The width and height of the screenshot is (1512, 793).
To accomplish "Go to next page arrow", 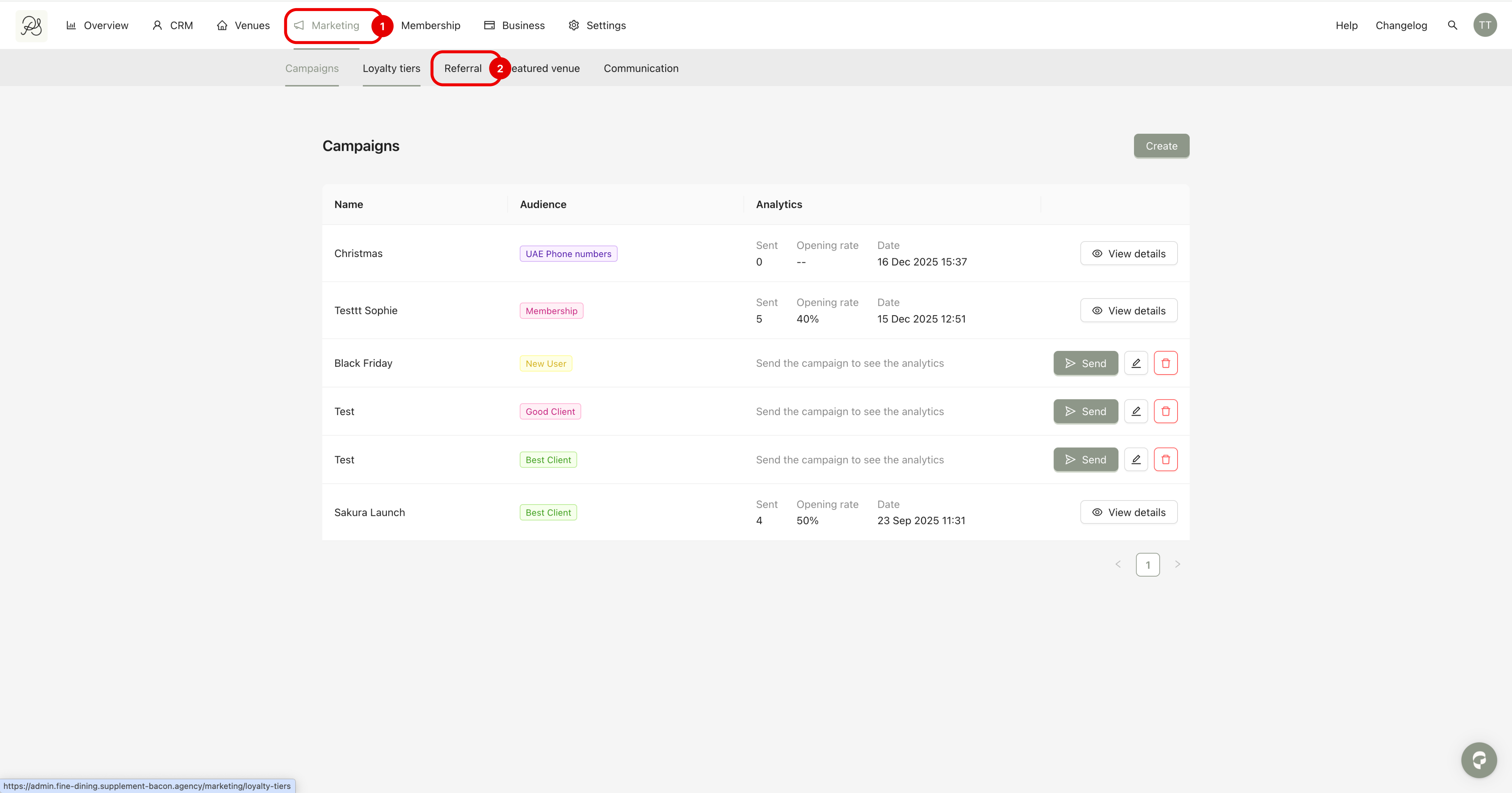I will (x=1177, y=564).
